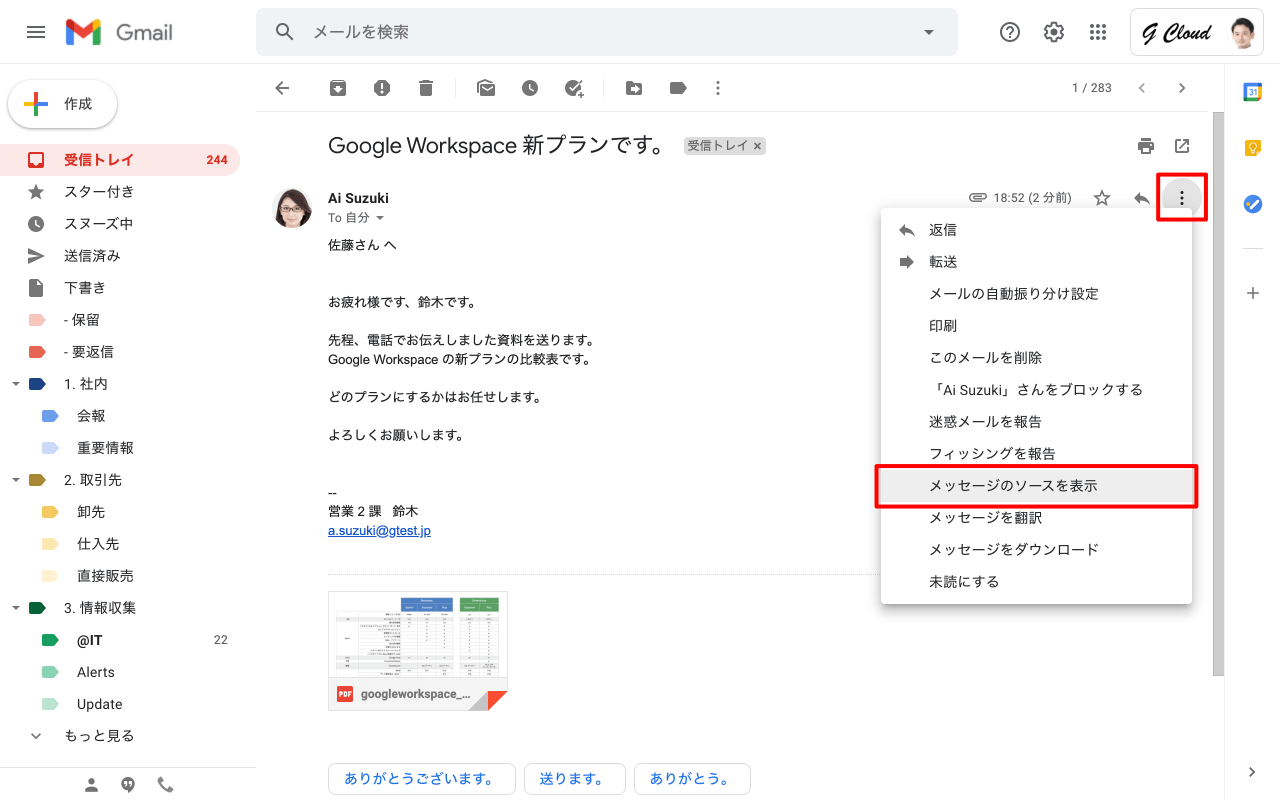
Task: Add to Tasks with the checkmark icon
Action: pyautogui.click(x=574, y=88)
